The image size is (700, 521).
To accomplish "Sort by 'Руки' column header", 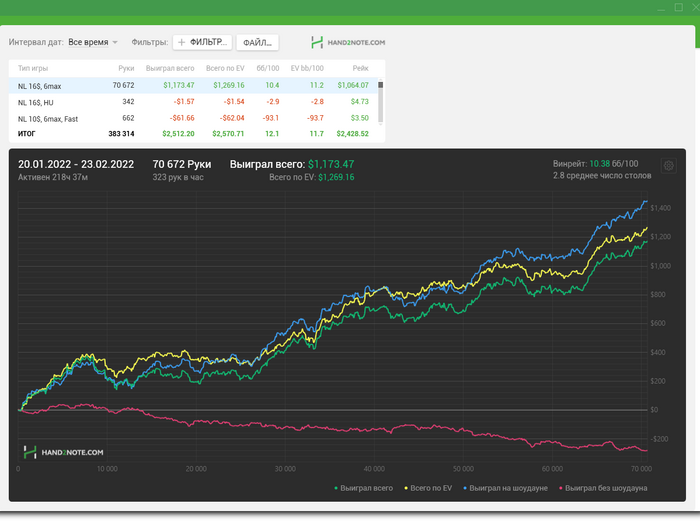I will [126, 68].
